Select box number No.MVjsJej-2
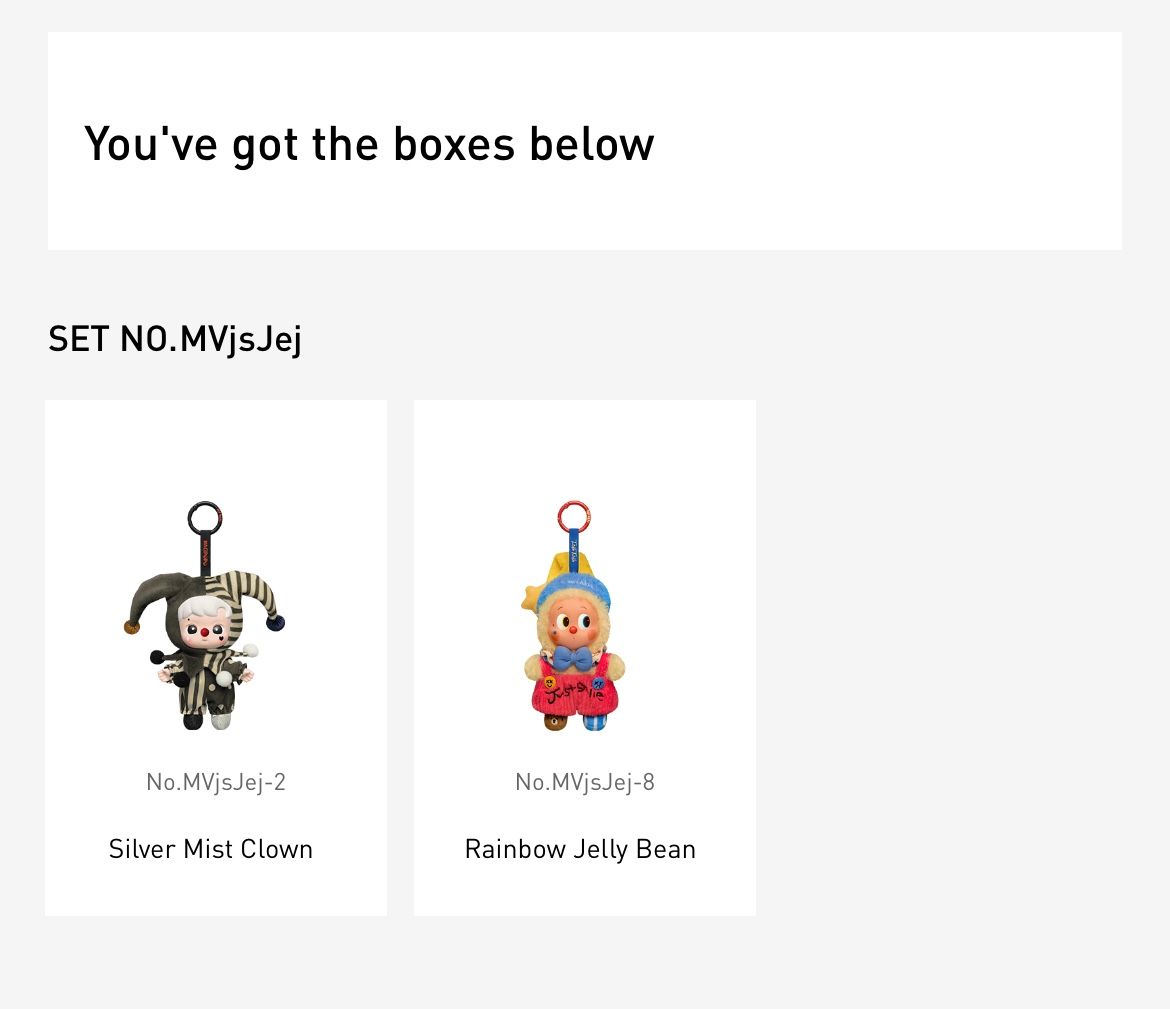This screenshot has width=1170, height=1009. [216, 782]
